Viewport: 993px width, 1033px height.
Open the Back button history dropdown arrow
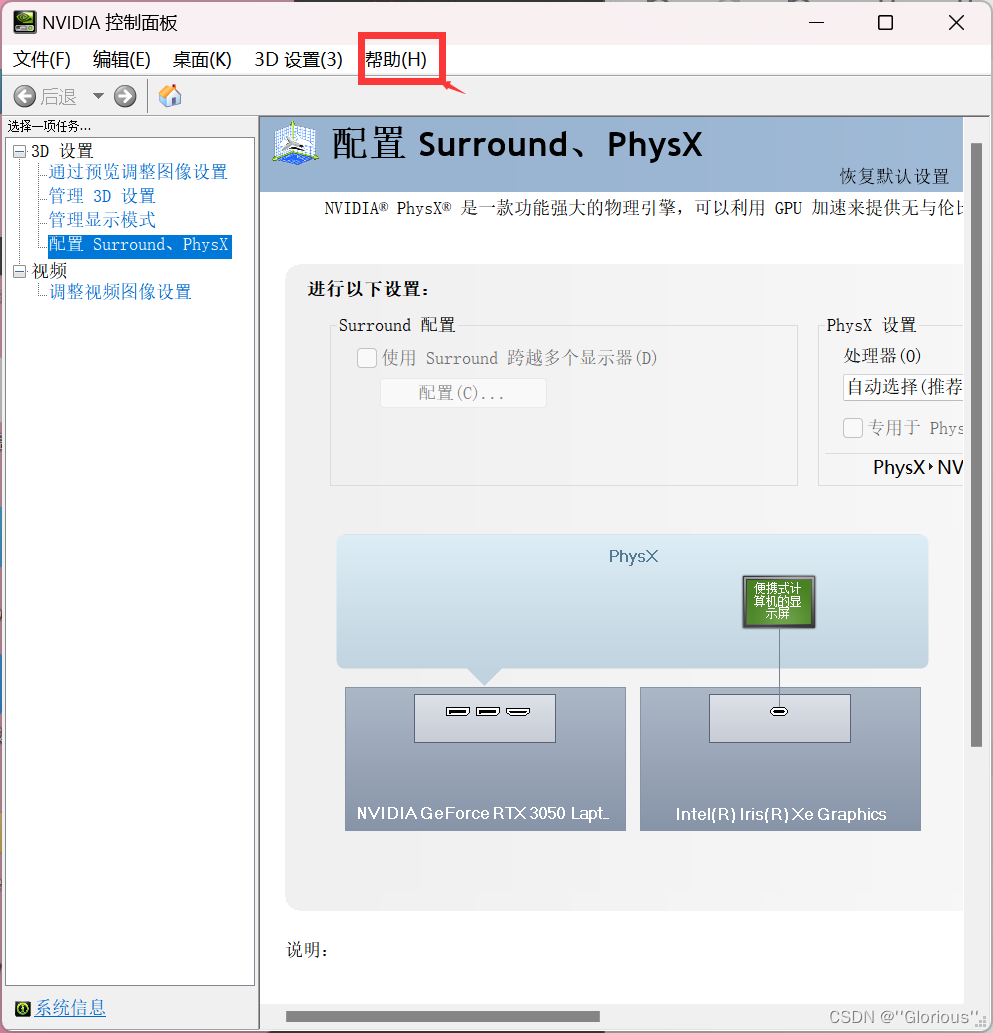[x=96, y=96]
